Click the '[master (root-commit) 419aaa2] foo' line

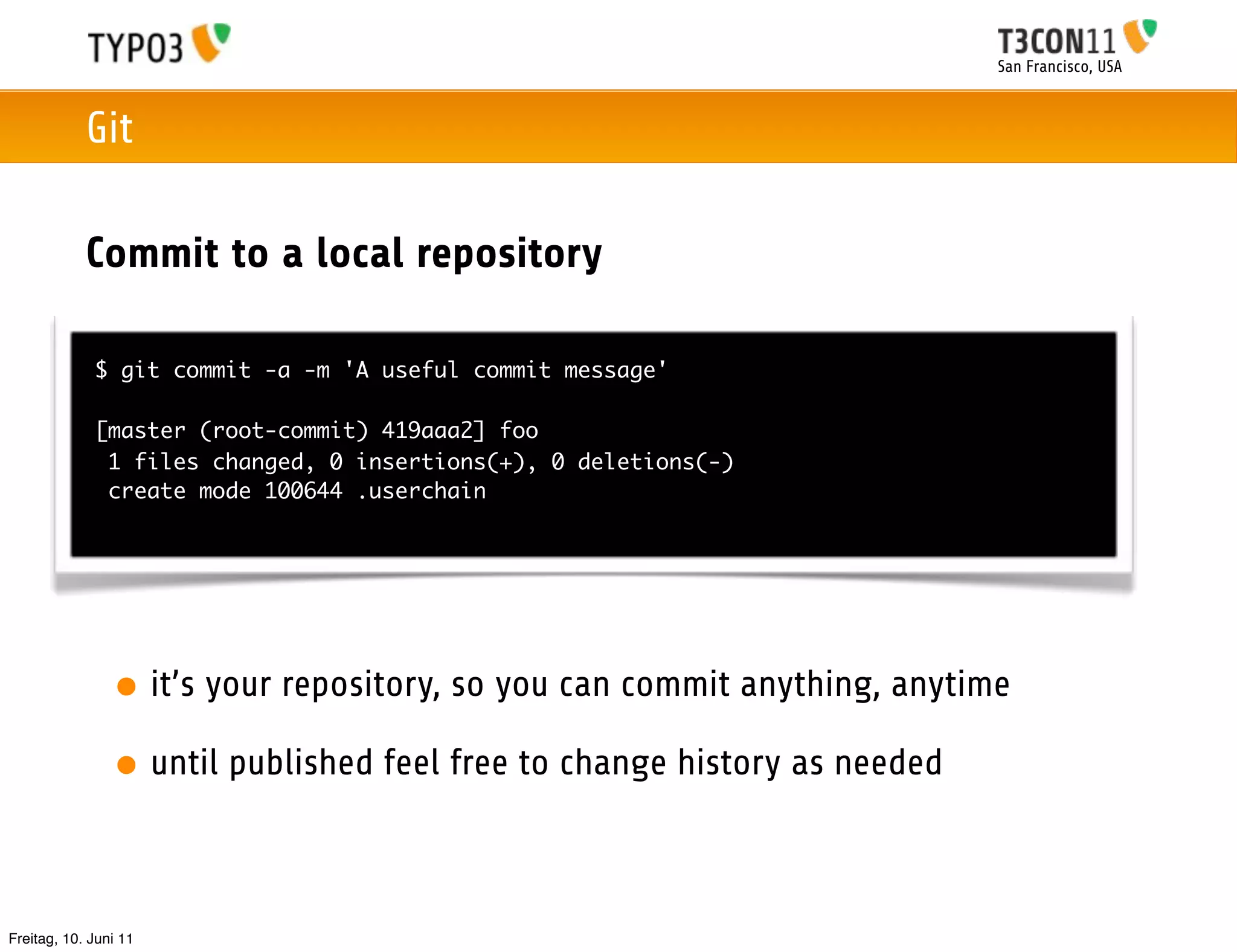[x=317, y=430]
